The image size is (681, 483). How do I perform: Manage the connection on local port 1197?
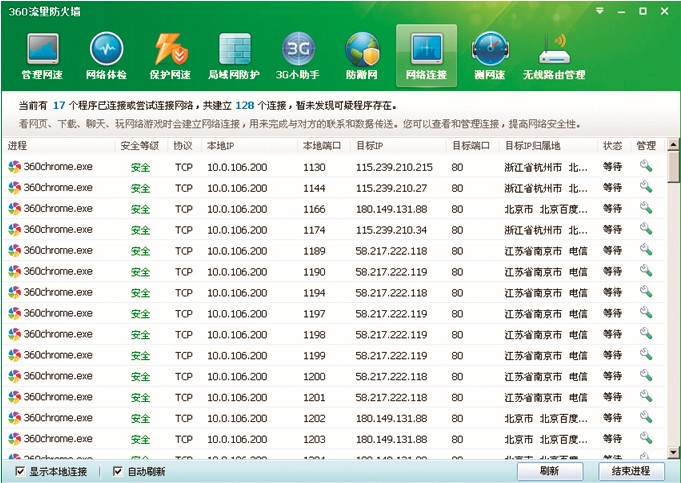[646, 312]
